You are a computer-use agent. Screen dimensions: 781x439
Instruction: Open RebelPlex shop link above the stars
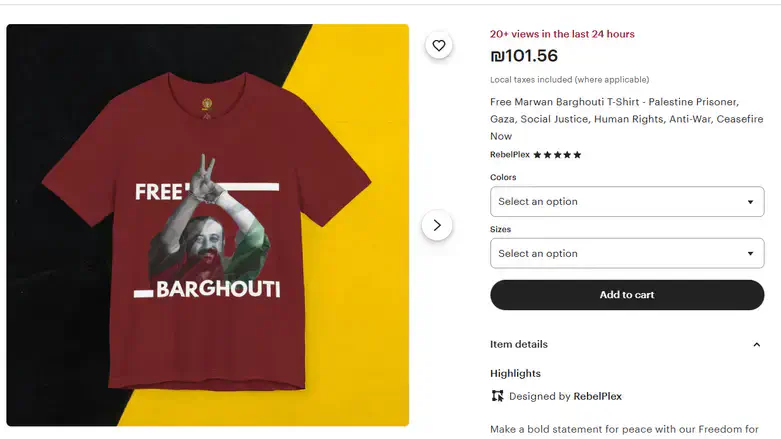tap(510, 155)
